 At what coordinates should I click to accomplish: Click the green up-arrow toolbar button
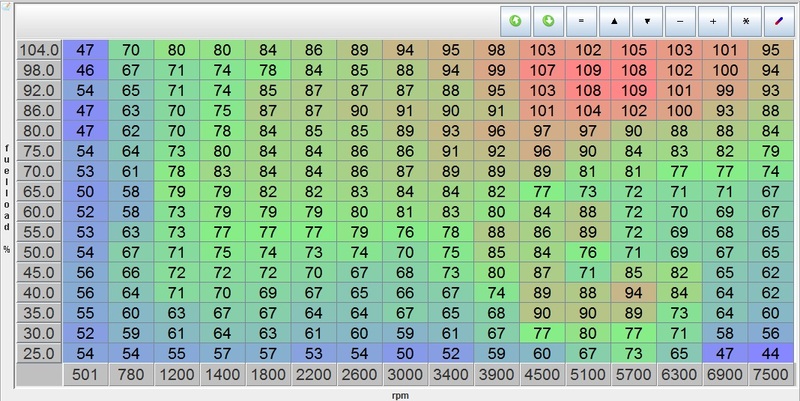pyautogui.click(x=515, y=21)
